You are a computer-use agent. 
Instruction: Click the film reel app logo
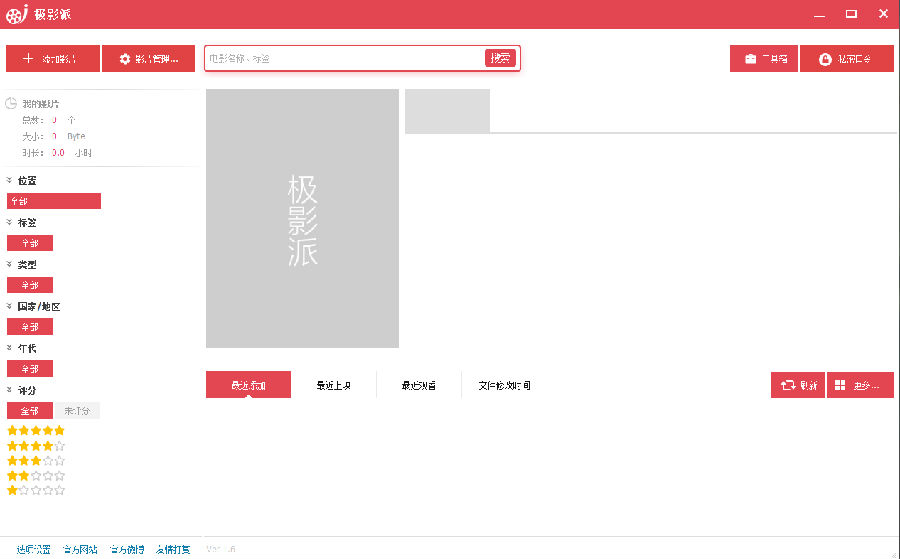pos(17,14)
